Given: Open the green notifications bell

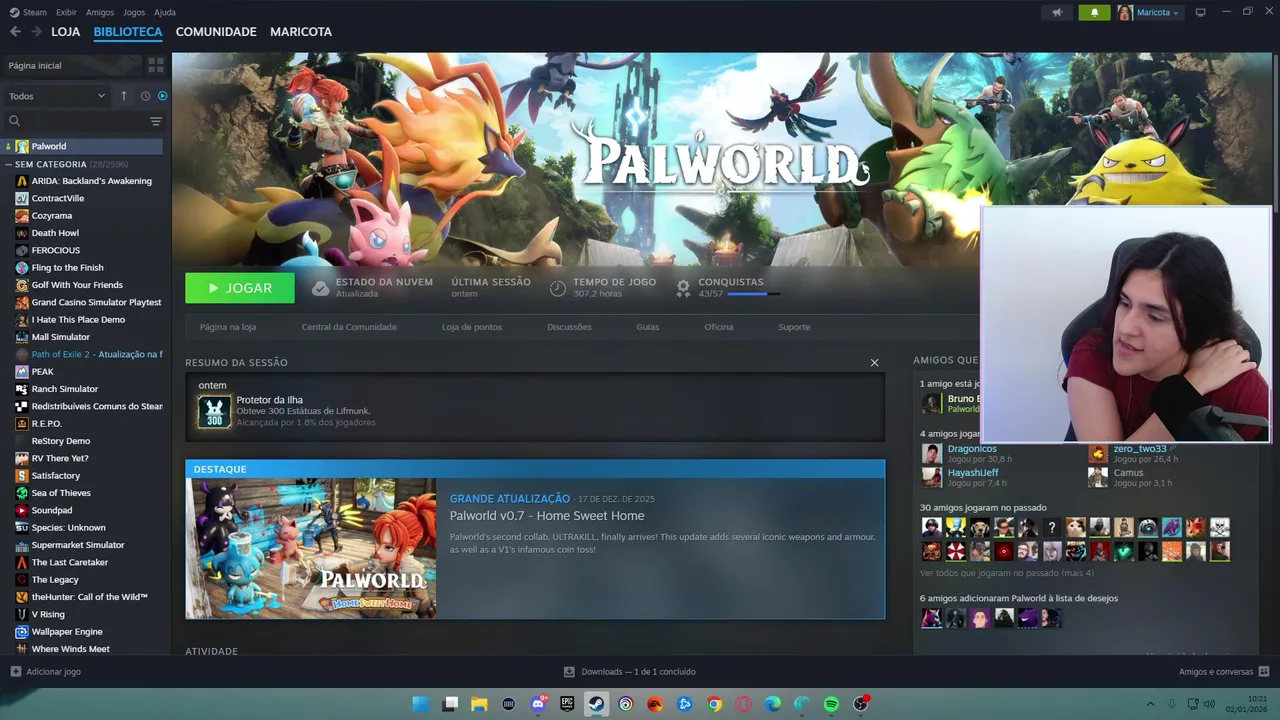Looking at the screenshot, I should pos(1094,13).
